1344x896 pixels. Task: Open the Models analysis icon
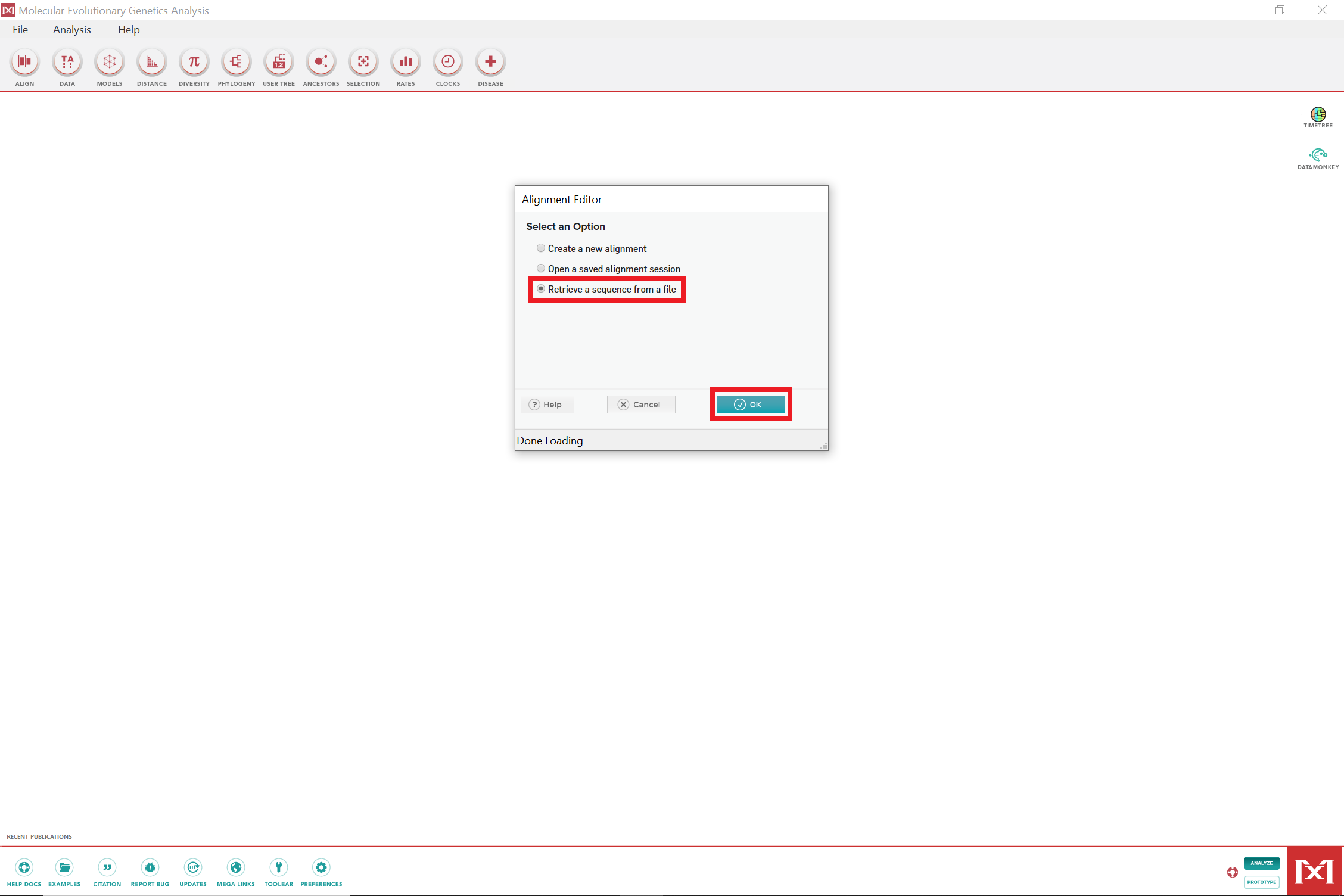click(x=110, y=62)
